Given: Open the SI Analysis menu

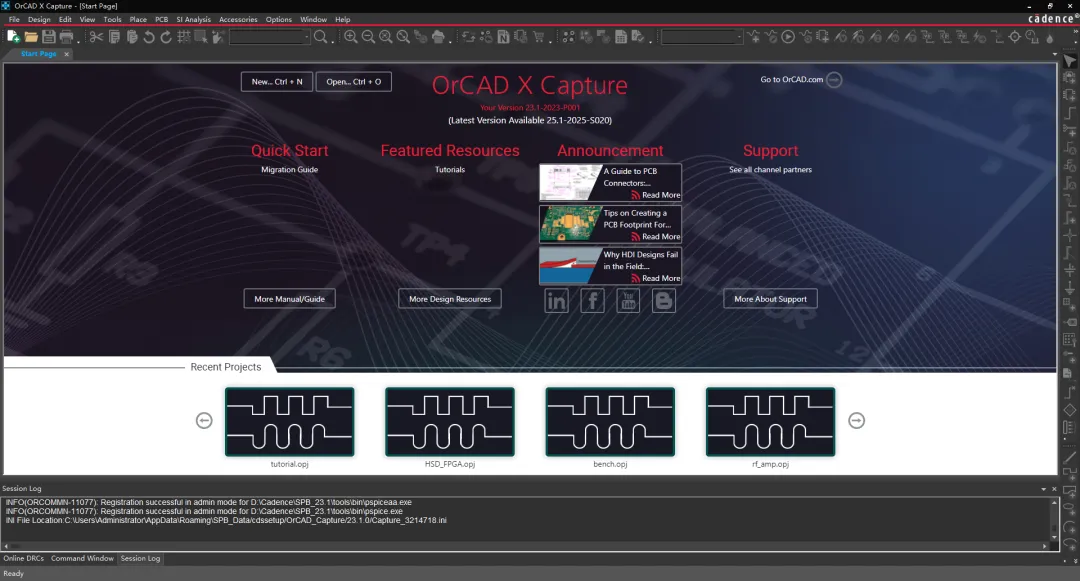Looking at the screenshot, I should (x=194, y=19).
